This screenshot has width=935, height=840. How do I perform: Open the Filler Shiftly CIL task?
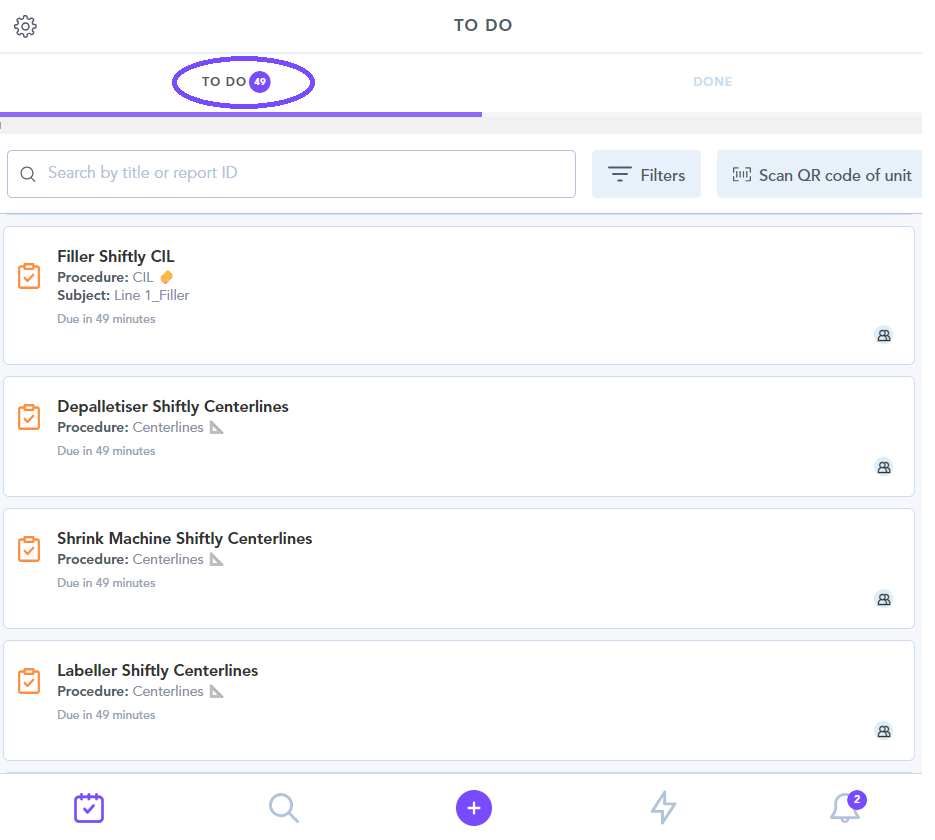[x=116, y=257]
